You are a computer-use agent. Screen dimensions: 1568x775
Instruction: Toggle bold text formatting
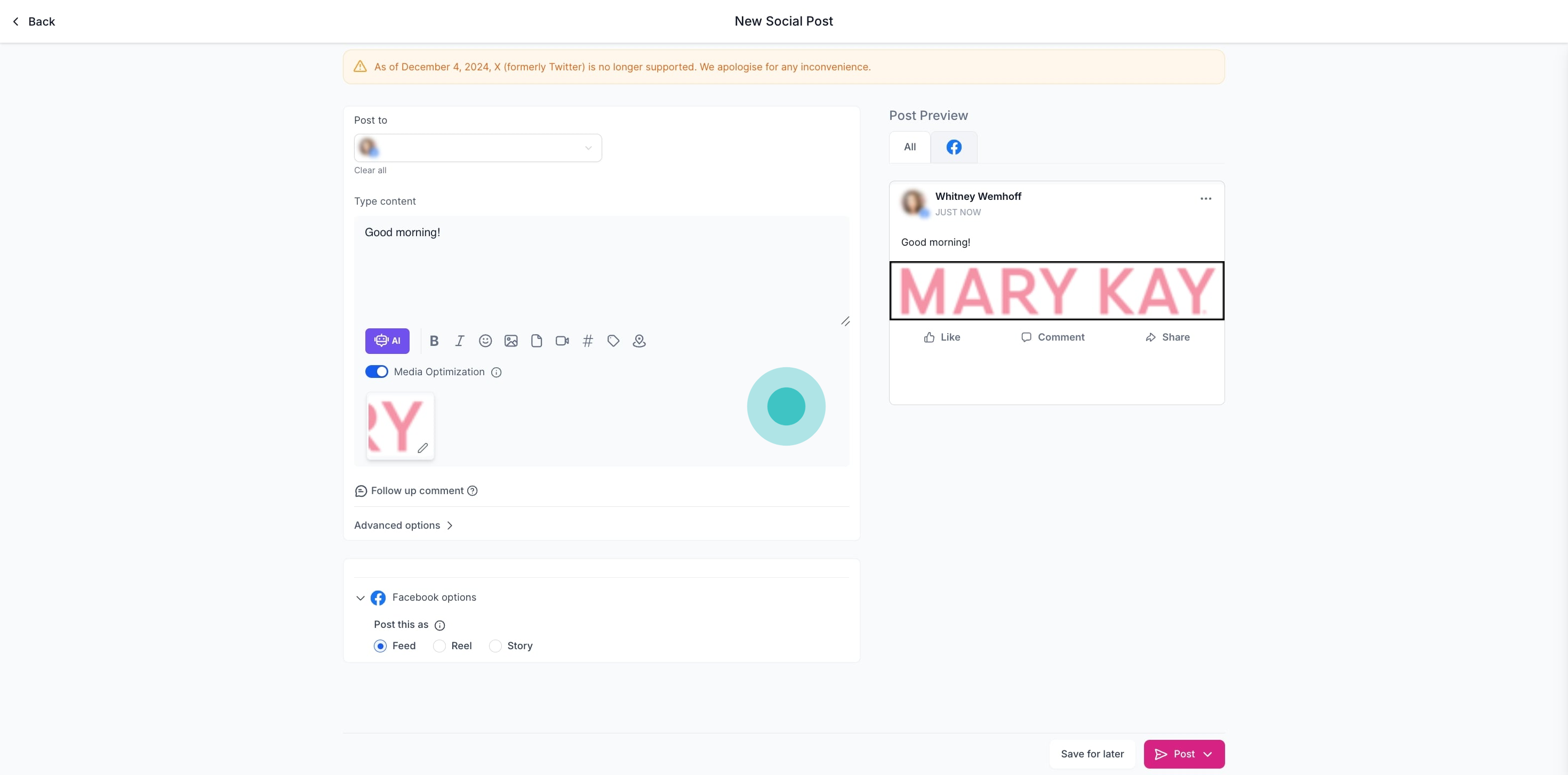[434, 341]
